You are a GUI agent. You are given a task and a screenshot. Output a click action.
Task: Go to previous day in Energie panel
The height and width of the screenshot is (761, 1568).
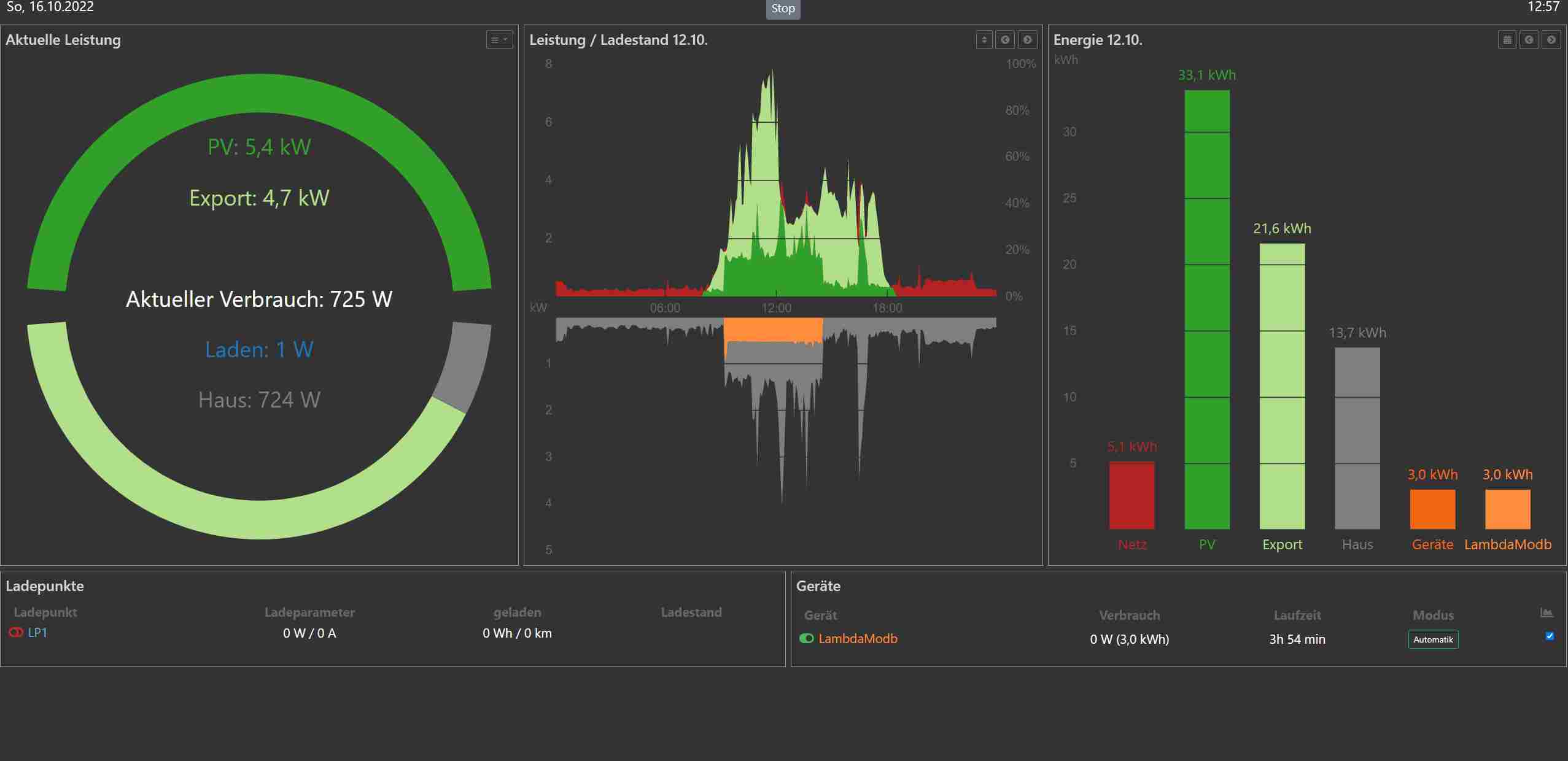click(1529, 40)
